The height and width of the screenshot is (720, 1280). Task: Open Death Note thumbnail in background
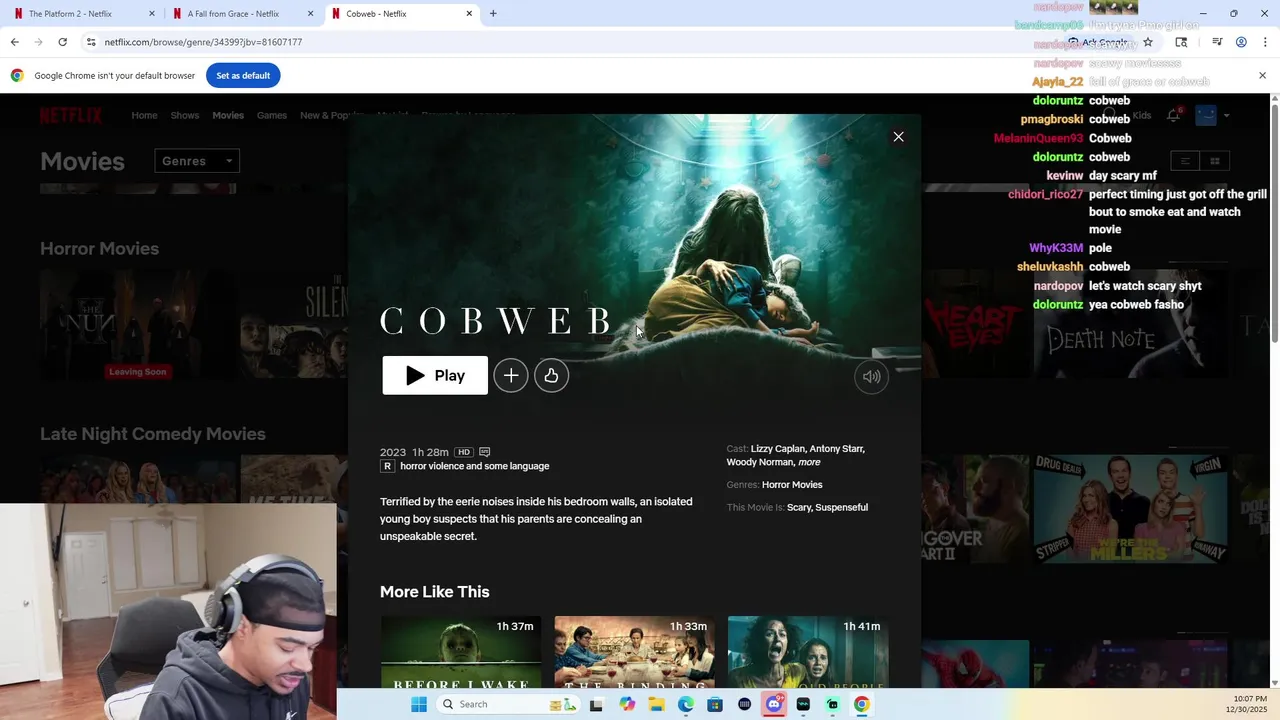click(1132, 325)
